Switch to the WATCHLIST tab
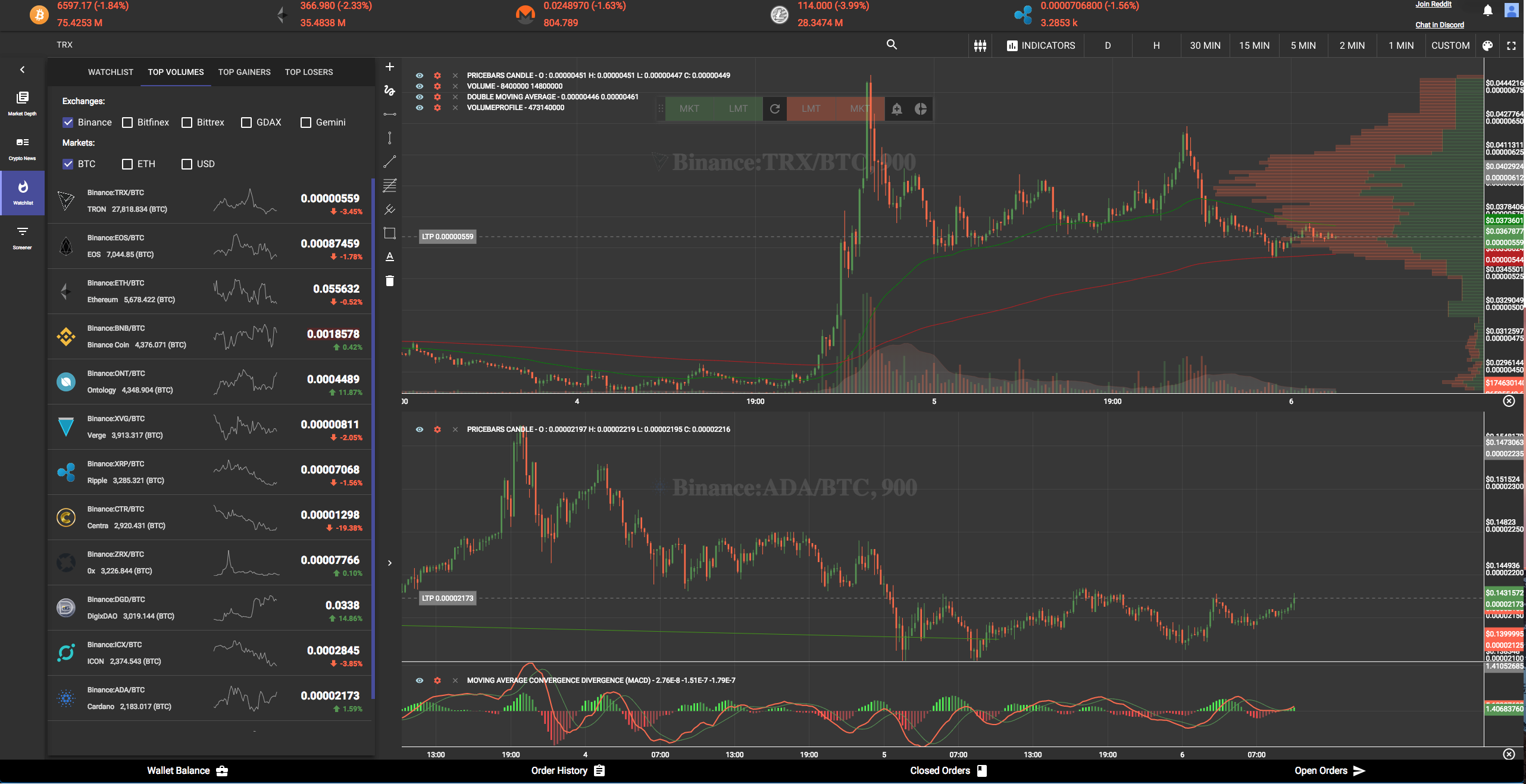The width and height of the screenshot is (1526, 784). 111,72
